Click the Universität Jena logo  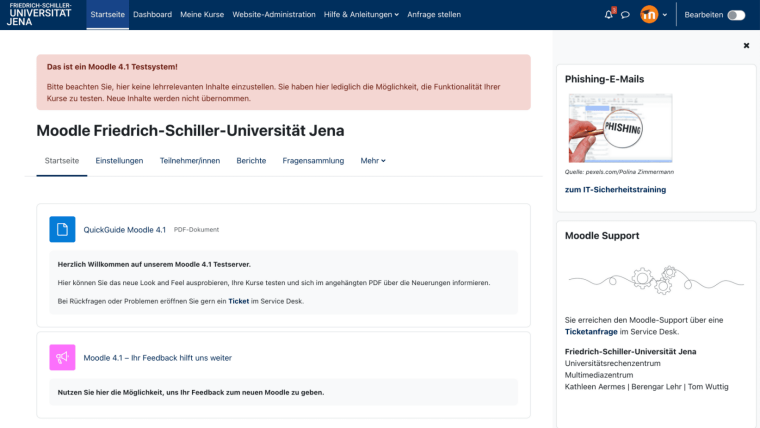[x=40, y=15]
